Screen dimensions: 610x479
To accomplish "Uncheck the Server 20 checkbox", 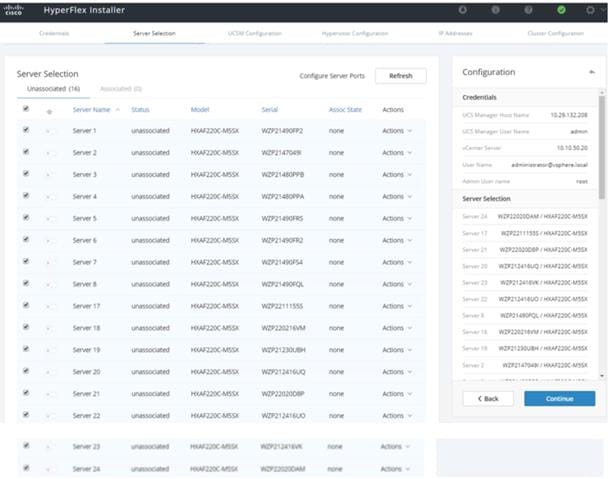I will point(26,370).
